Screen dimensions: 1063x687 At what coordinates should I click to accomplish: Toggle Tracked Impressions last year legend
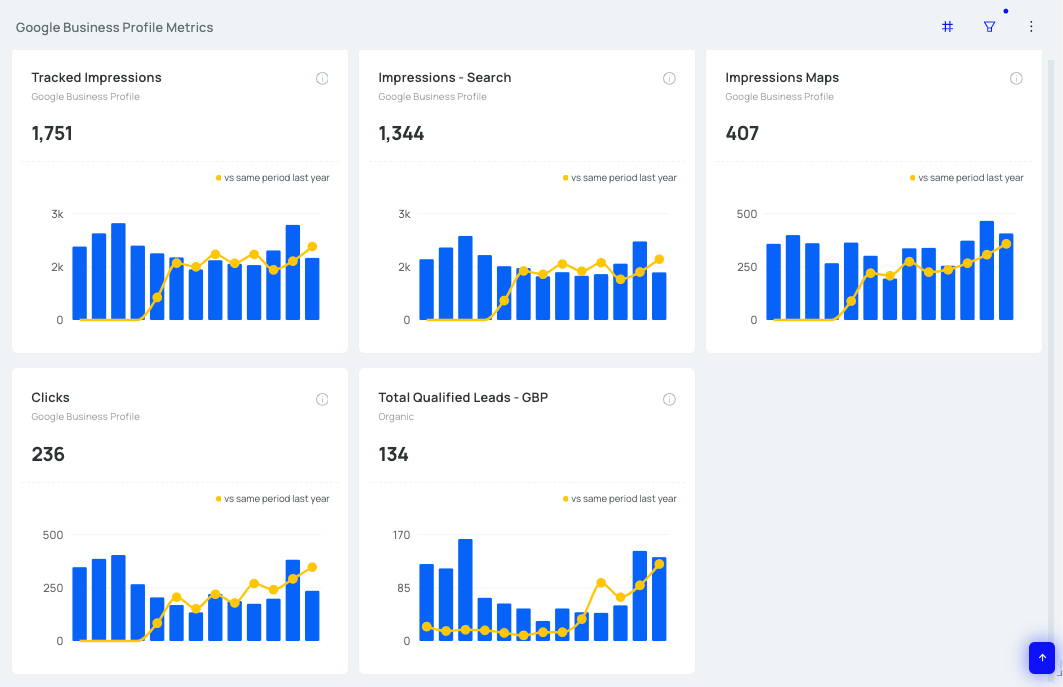(273, 178)
